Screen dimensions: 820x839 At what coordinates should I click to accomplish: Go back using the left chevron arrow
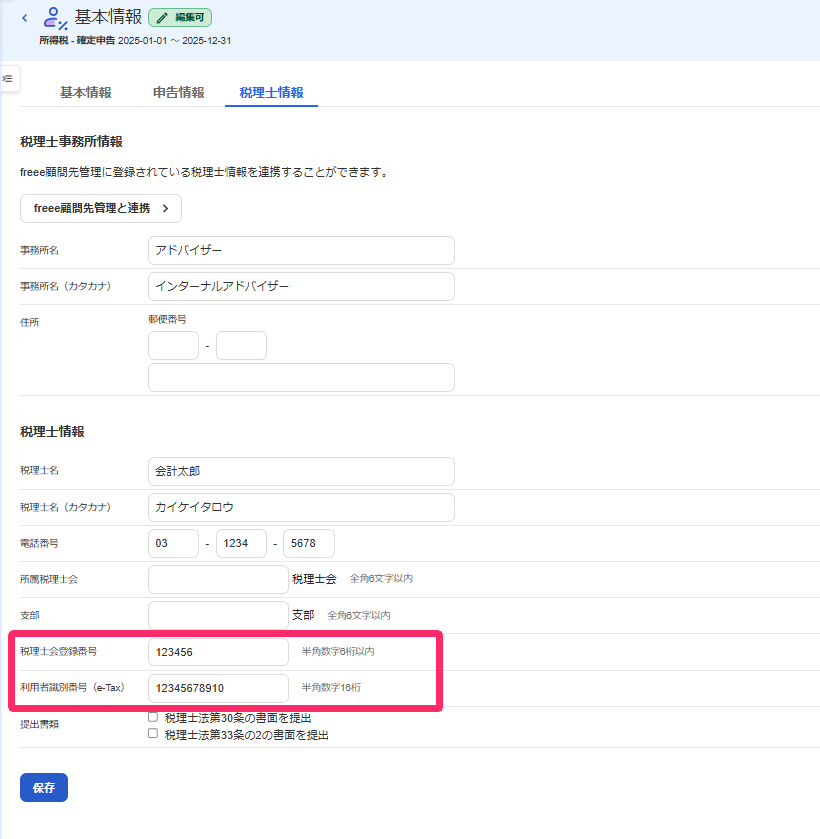point(25,18)
